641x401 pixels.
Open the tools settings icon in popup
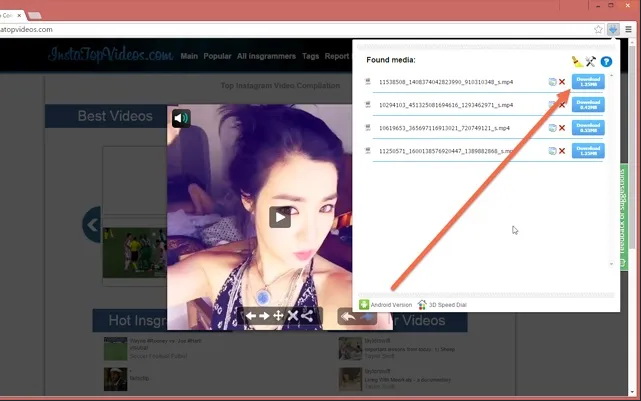591,62
